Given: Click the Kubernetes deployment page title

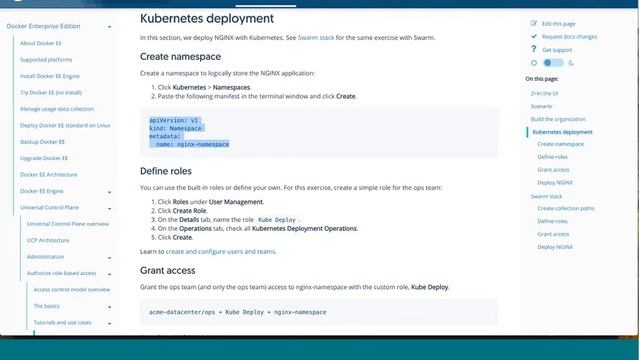Looking at the screenshot, I should tap(207, 18).
